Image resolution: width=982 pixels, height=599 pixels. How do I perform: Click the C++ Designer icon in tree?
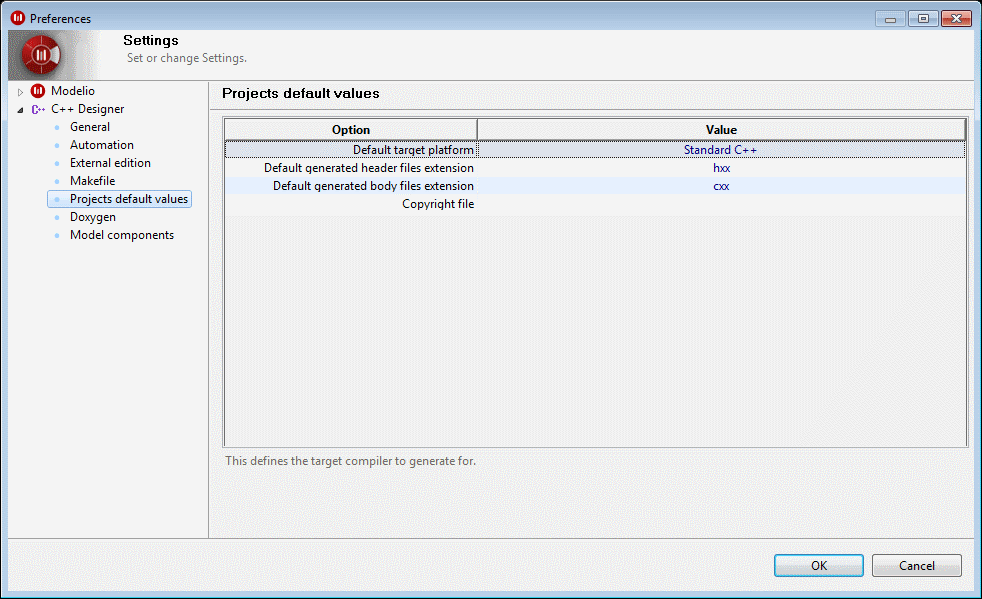38,109
